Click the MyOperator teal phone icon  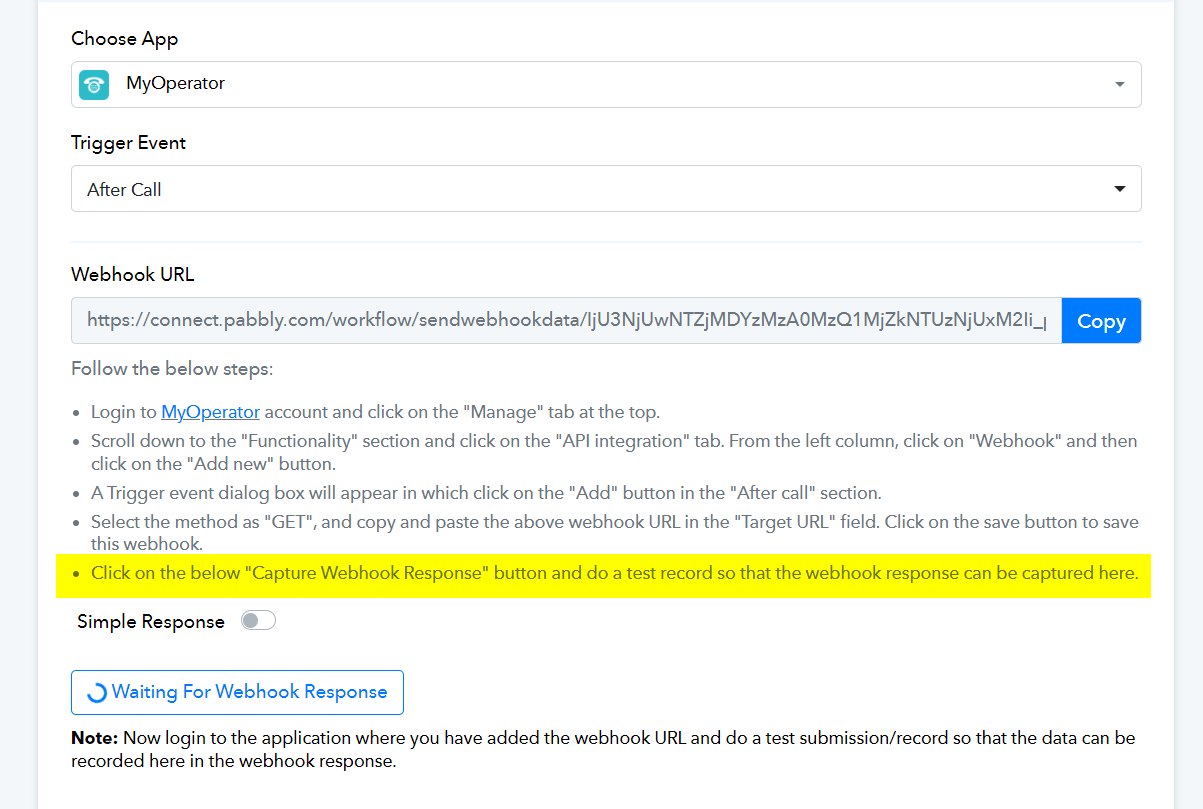tap(94, 85)
